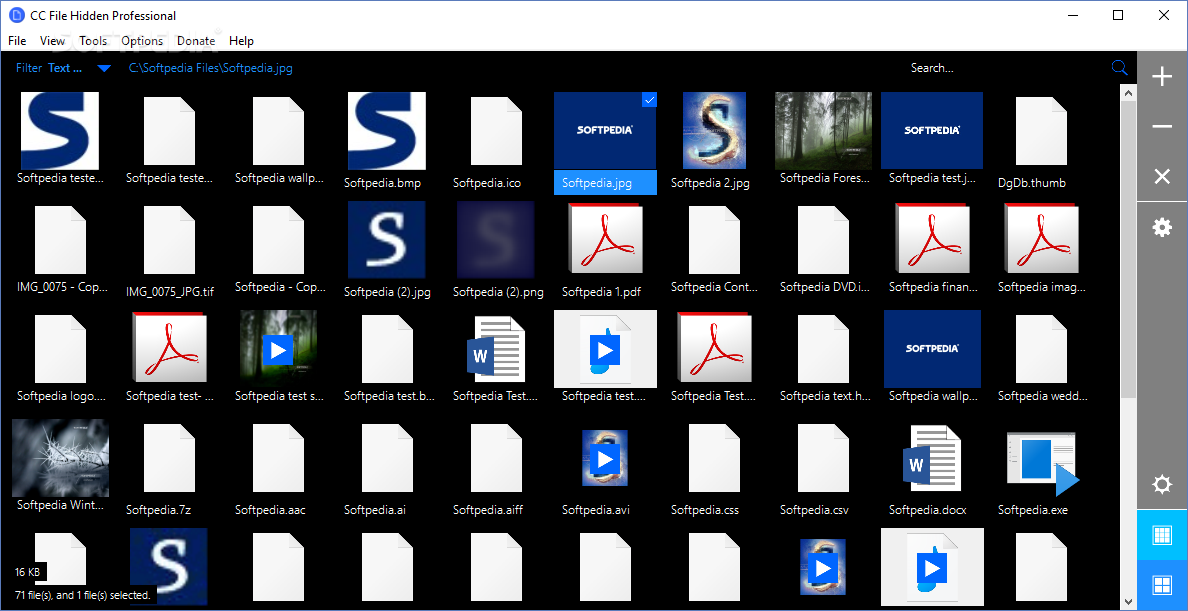Screen dimensions: 1188x611
Task: Select the Softpedia.css file icon
Action: (x=714, y=459)
